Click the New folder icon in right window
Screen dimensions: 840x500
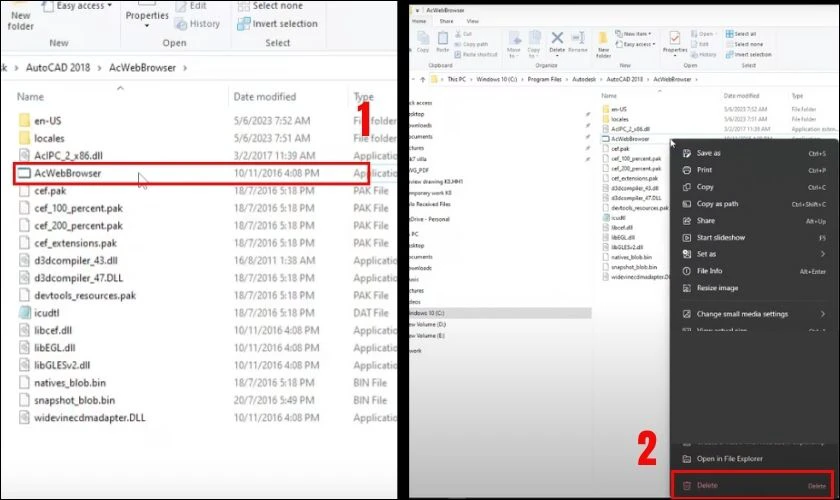click(x=604, y=38)
